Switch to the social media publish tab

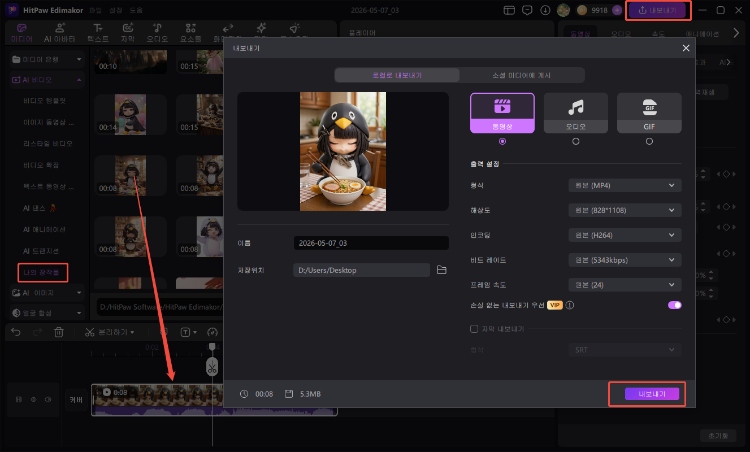coord(521,75)
